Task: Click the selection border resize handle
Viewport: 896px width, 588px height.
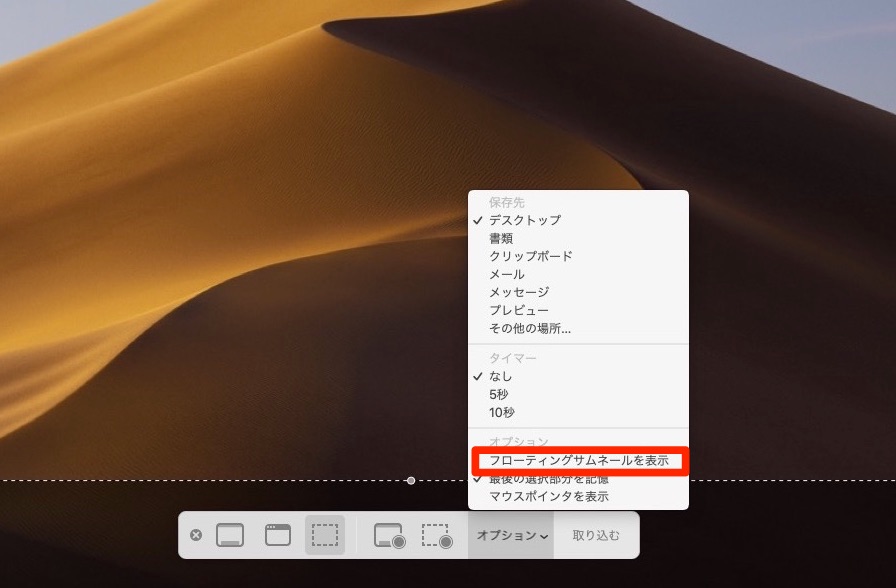Action: click(x=411, y=481)
